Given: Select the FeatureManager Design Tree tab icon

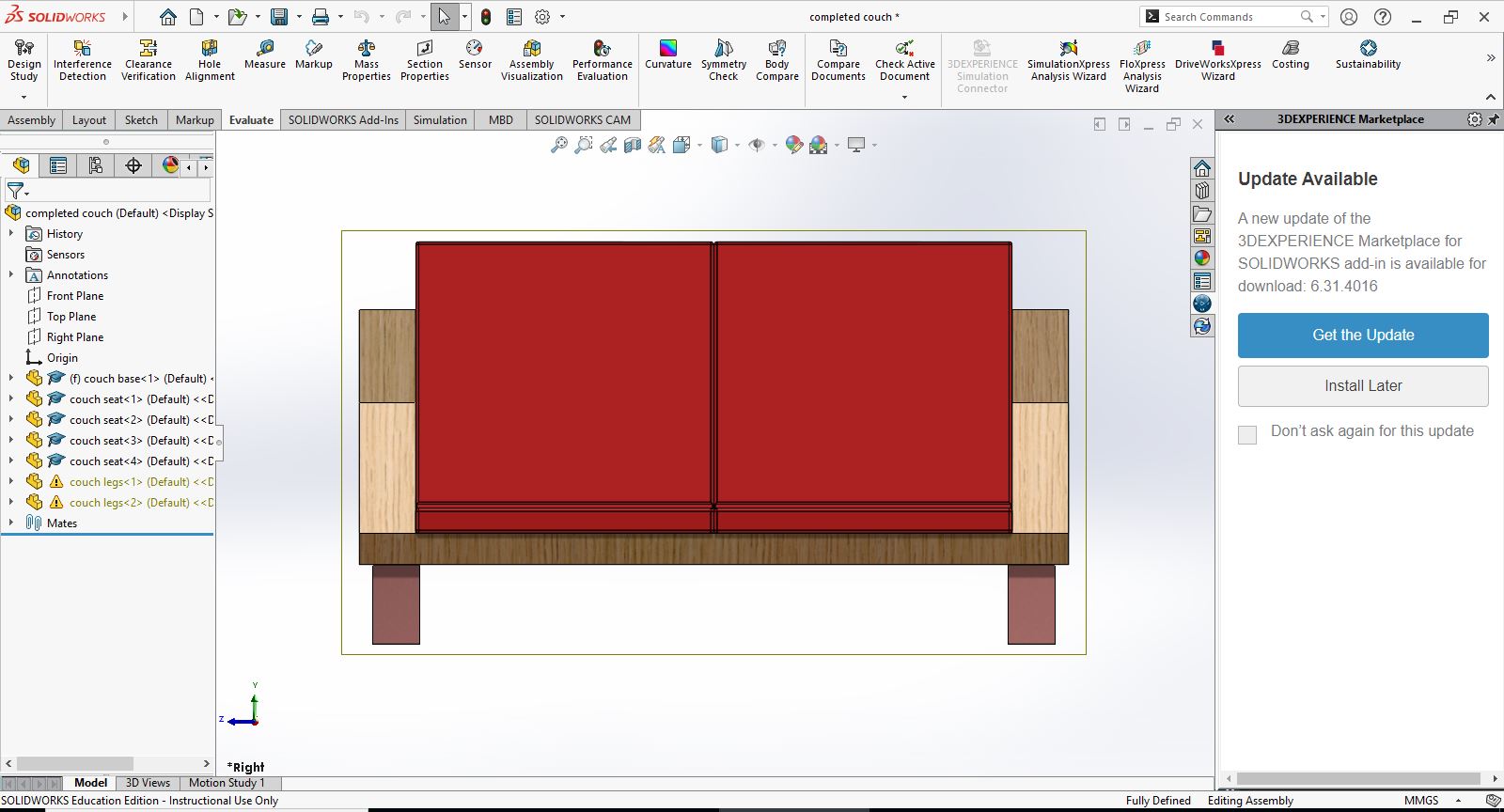Looking at the screenshot, I should coord(21,165).
